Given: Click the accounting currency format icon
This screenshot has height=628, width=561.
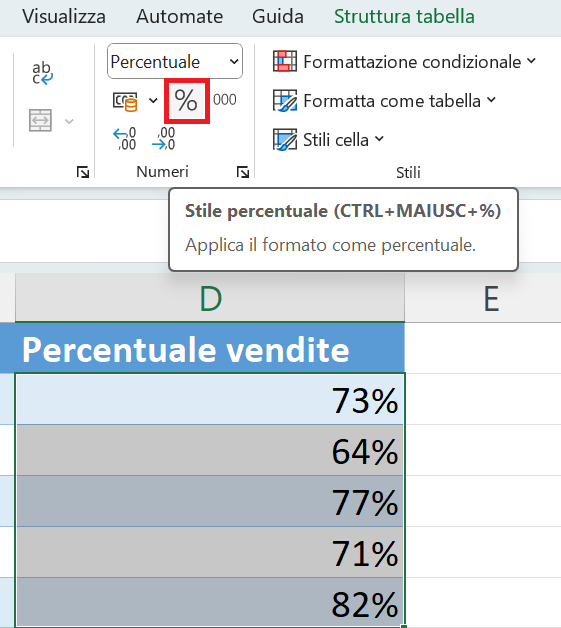Looking at the screenshot, I should 125,101.
